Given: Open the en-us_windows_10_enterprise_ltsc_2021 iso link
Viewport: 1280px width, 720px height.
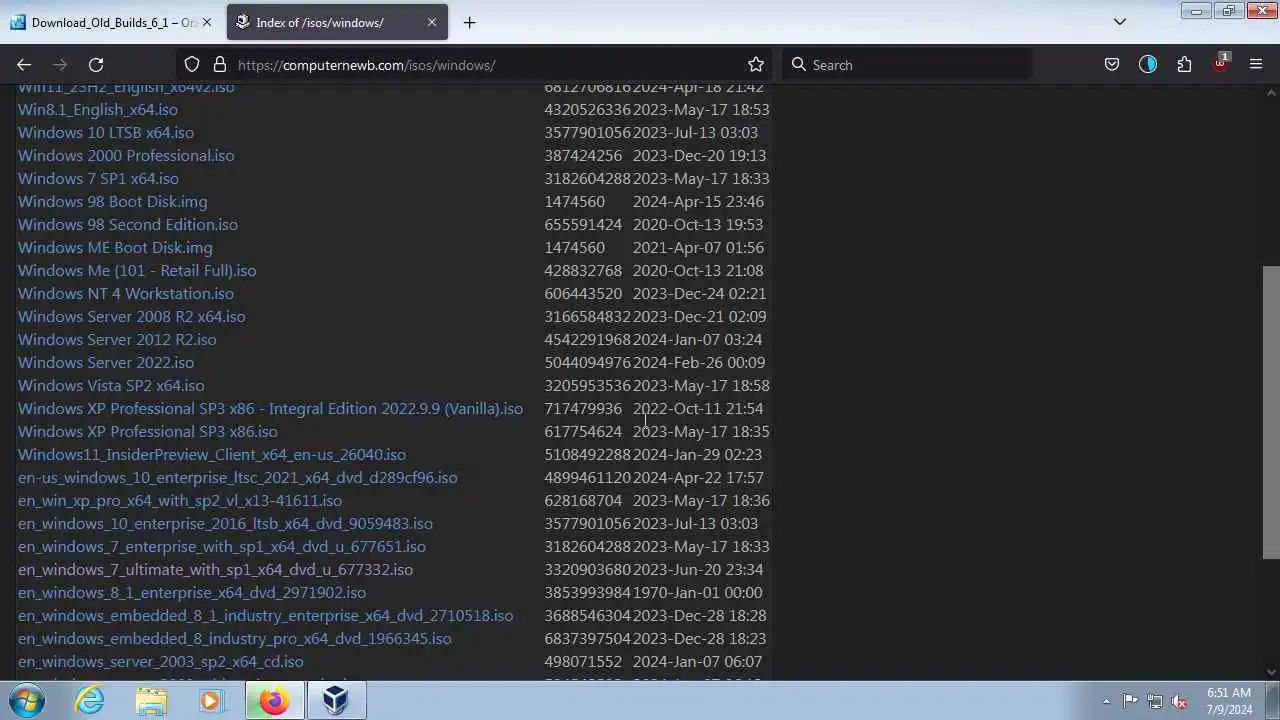Looking at the screenshot, I should coord(237,477).
